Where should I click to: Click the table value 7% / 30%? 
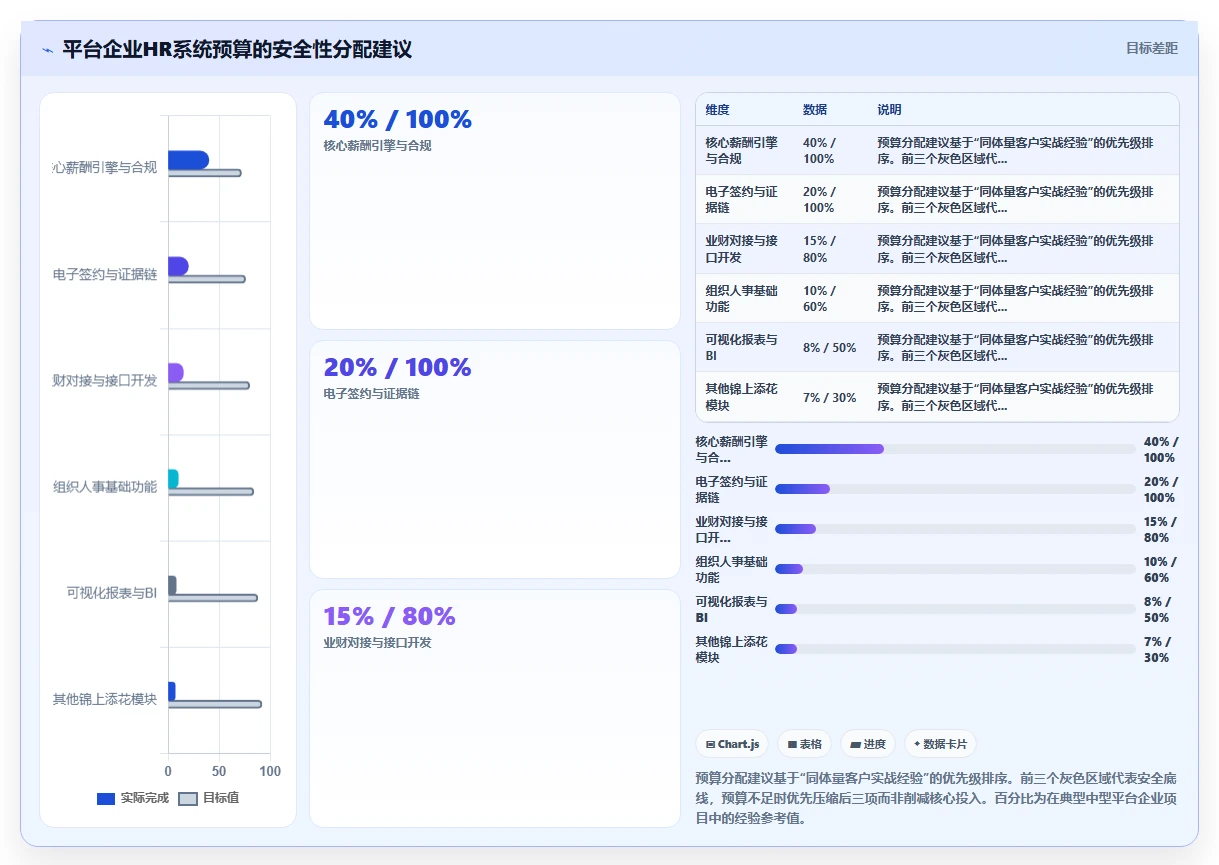(x=830, y=397)
